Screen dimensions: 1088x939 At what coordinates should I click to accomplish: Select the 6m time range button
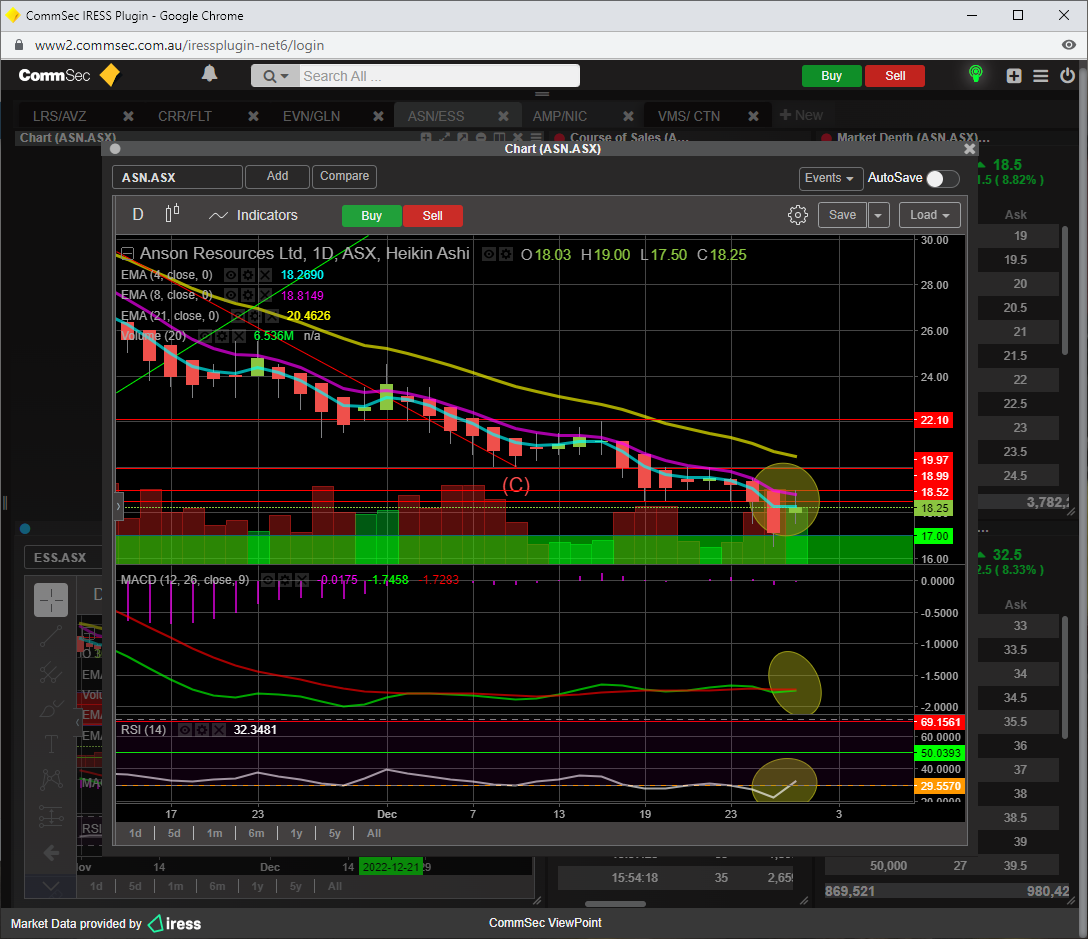coord(256,832)
